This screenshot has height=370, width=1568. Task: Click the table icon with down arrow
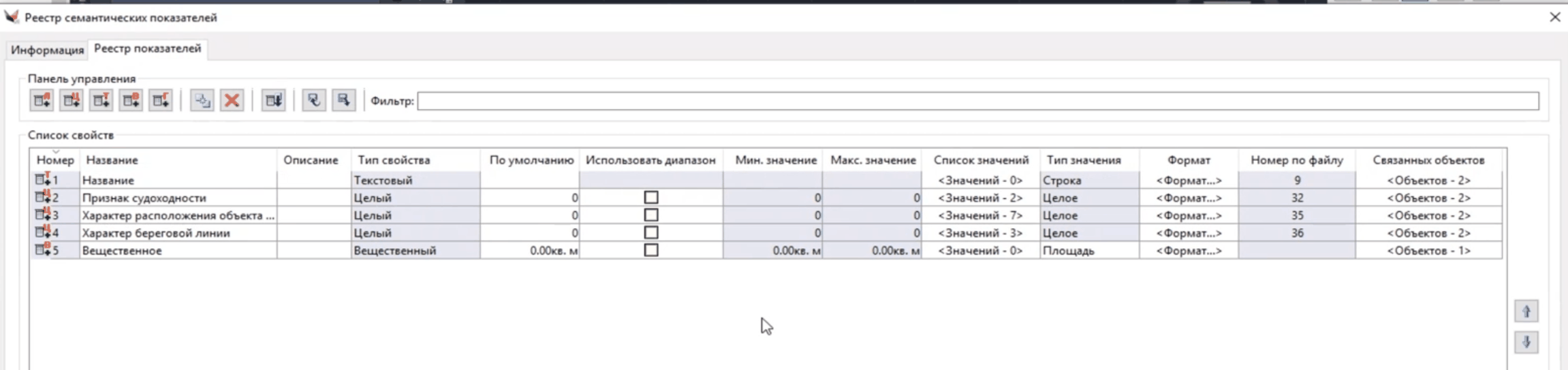pos(274,101)
